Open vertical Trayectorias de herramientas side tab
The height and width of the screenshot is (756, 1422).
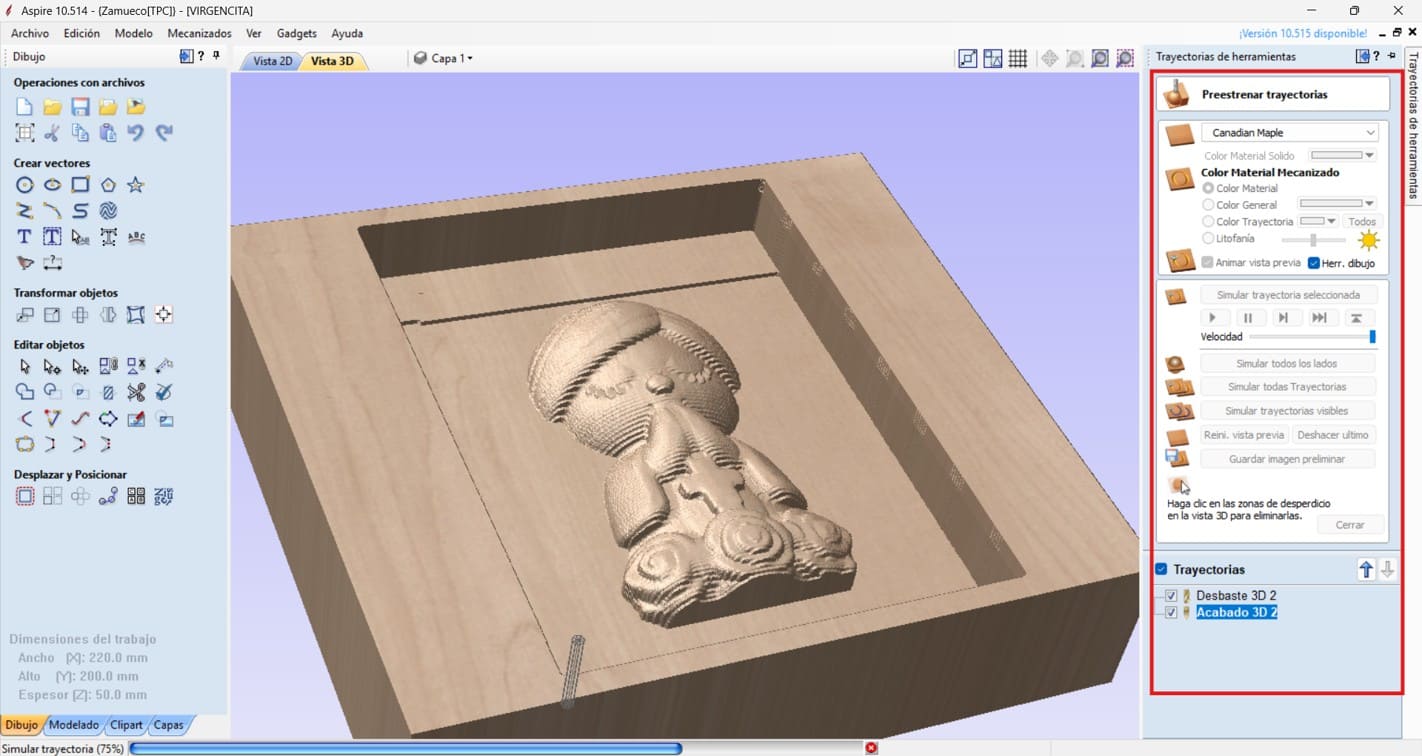[x=1412, y=125]
